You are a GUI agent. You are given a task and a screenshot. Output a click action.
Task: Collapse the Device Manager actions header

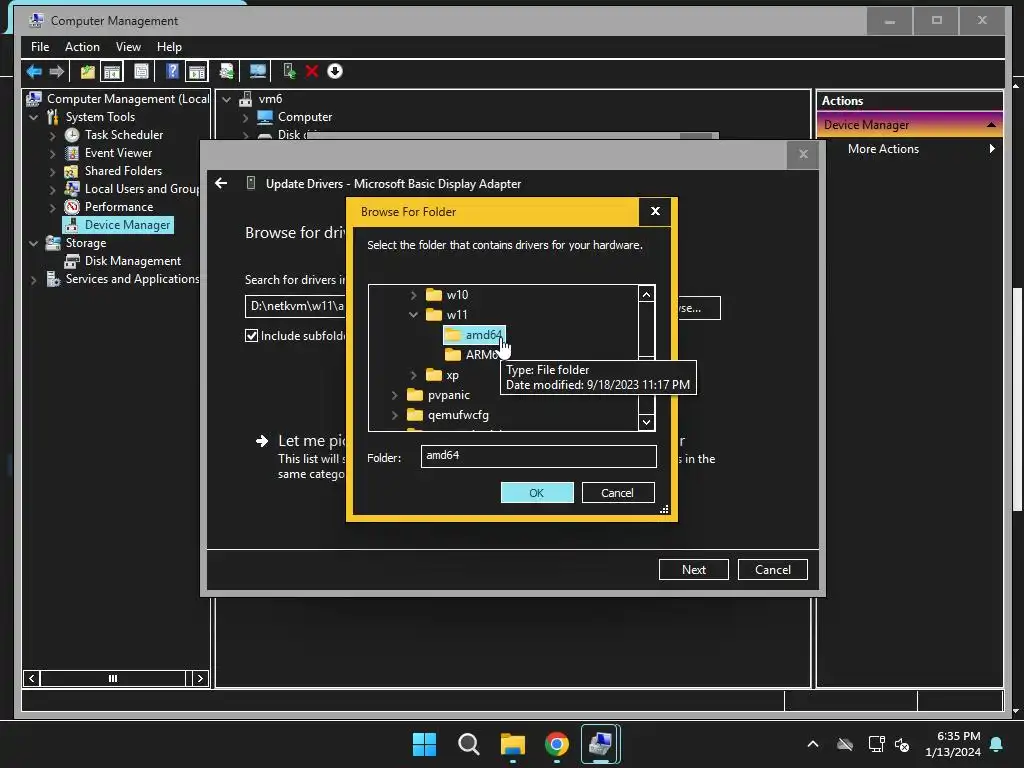991,125
